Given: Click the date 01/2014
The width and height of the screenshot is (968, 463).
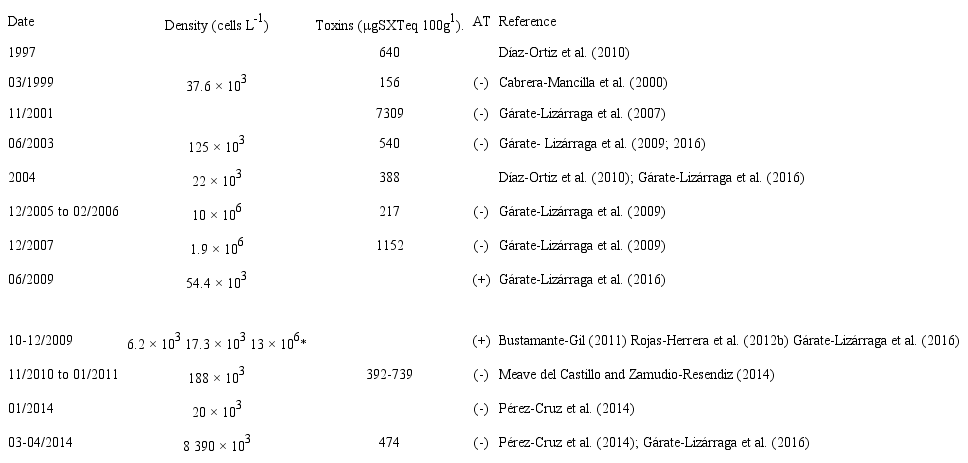Looking at the screenshot, I should coord(29,408).
